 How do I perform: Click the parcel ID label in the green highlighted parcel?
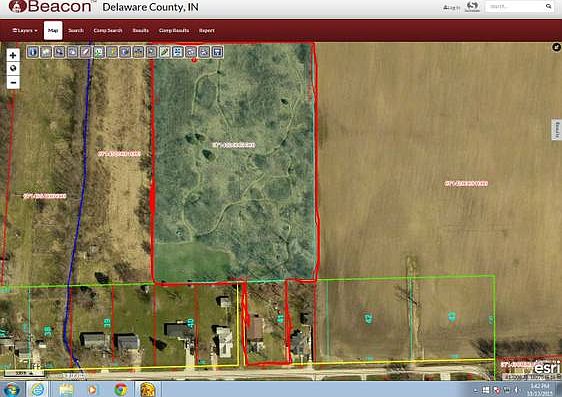tap(234, 145)
